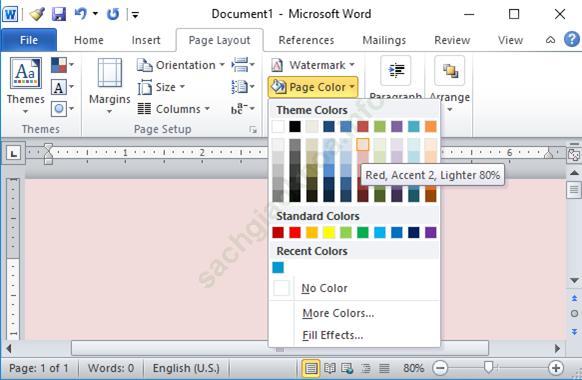Click the tab selector at ruler corner

pyautogui.click(x=14, y=153)
